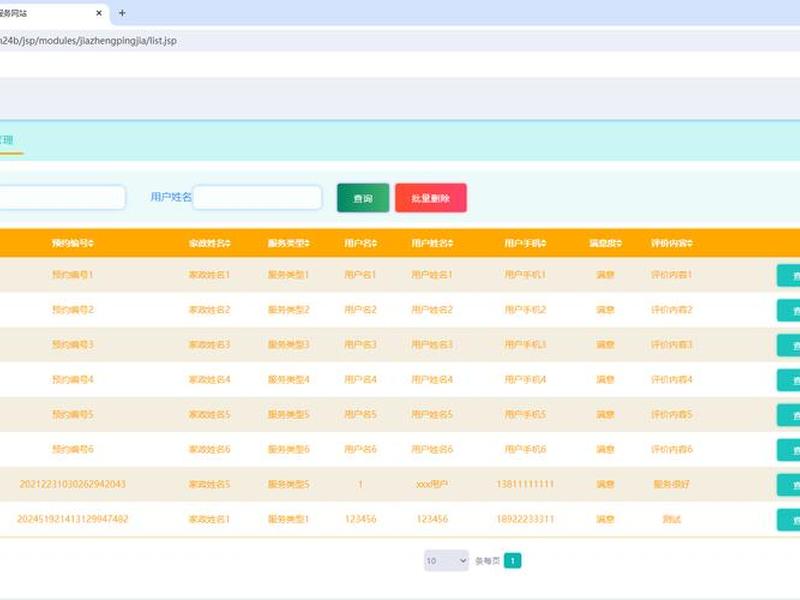Click the red 批量删除 button
The width and height of the screenshot is (800, 600).
pyautogui.click(x=431, y=198)
